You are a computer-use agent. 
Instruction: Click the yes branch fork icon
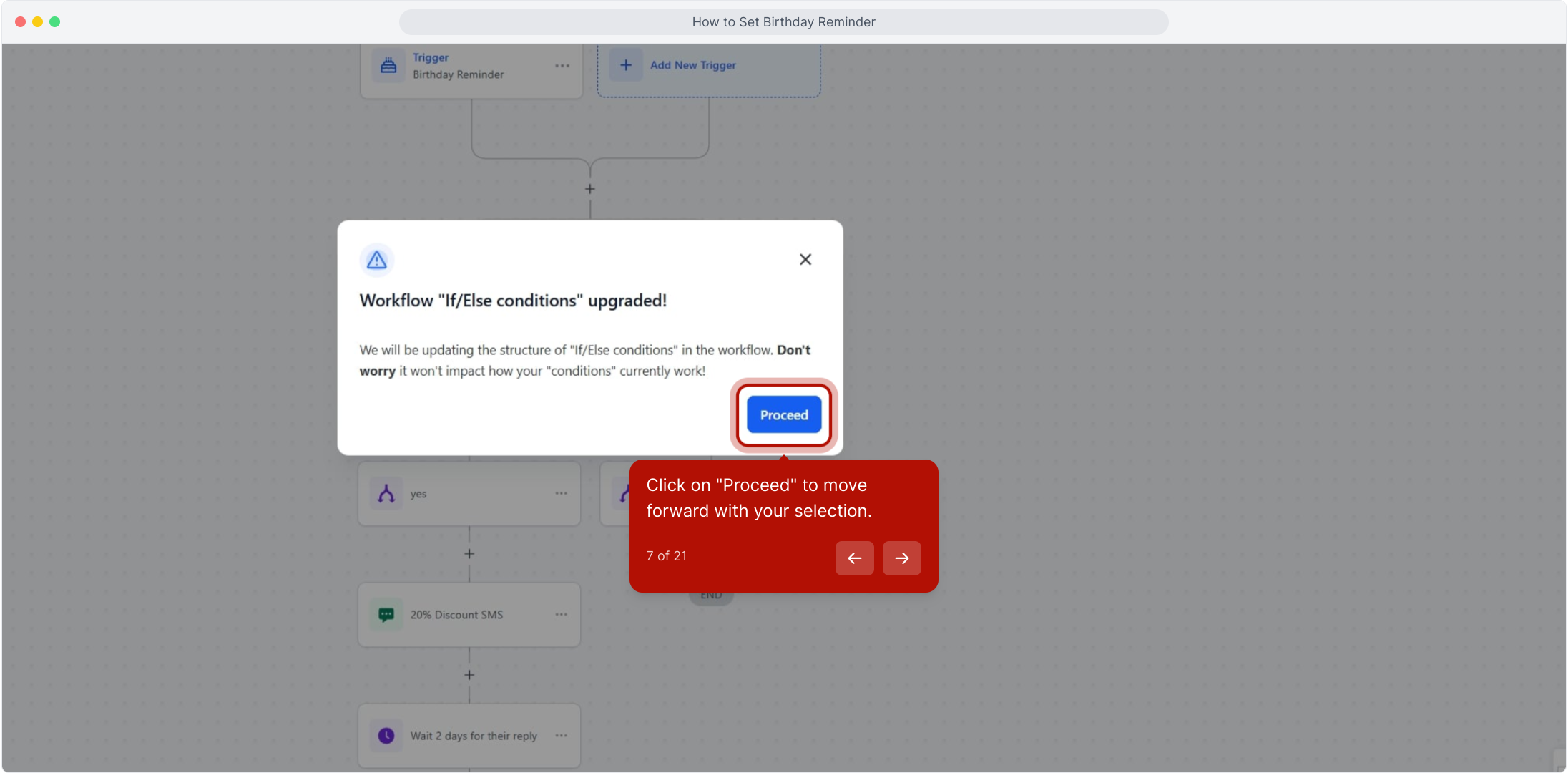[386, 494]
